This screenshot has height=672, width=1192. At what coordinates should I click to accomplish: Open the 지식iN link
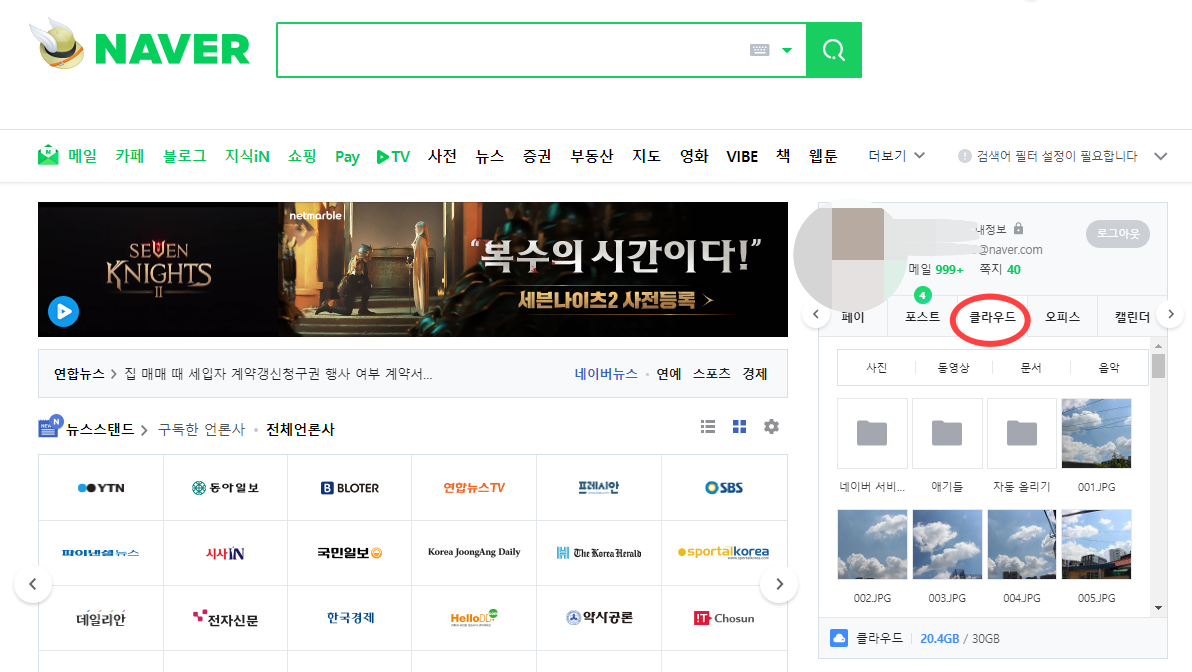246,156
